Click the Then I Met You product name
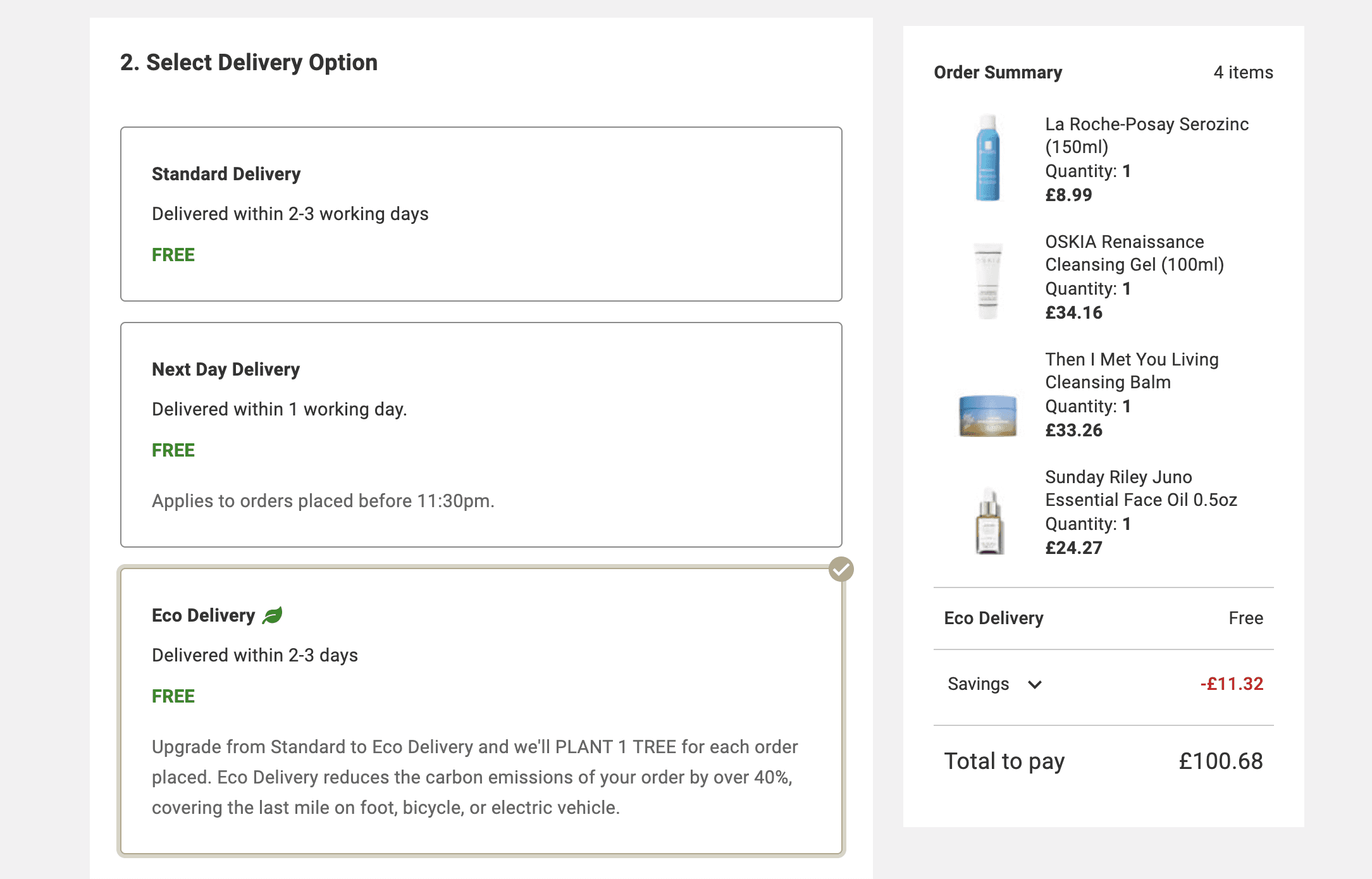The image size is (1372, 879). pos(1131,371)
